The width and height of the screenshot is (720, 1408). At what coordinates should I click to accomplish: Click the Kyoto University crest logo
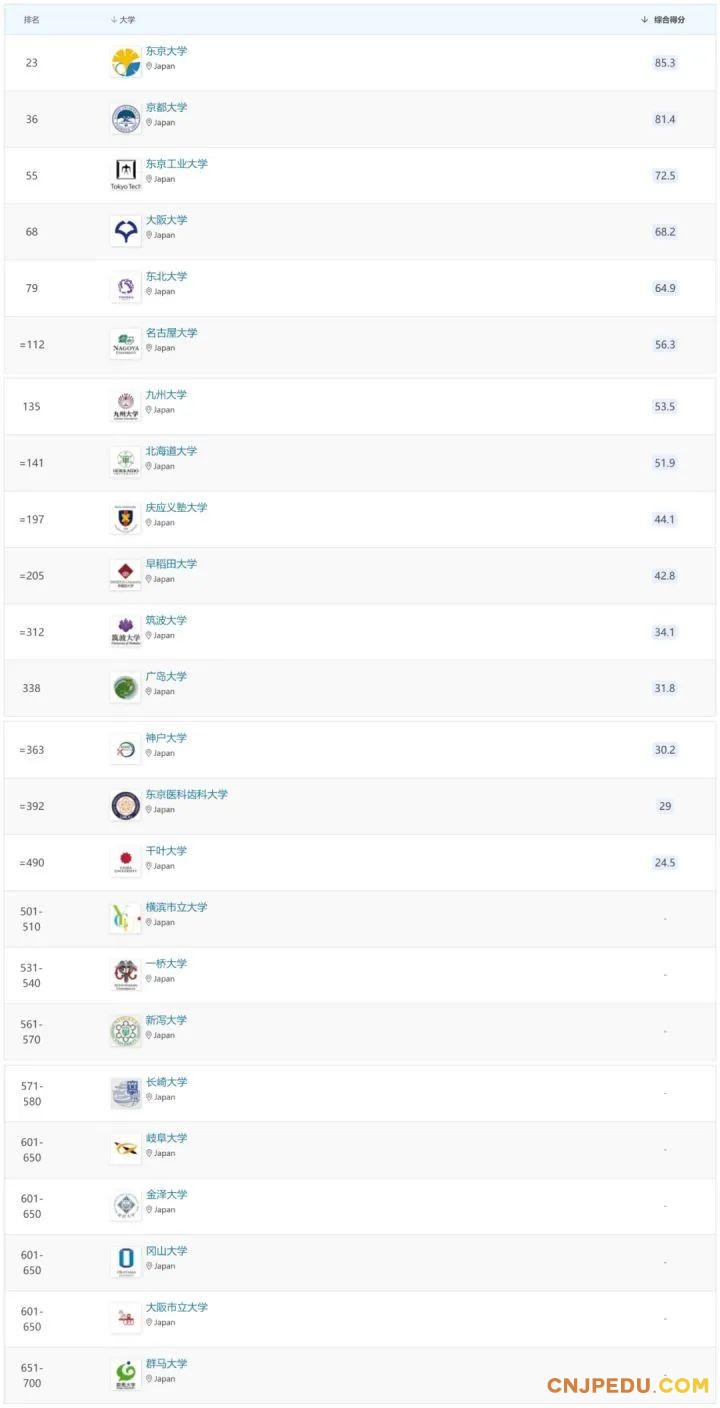pos(126,119)
